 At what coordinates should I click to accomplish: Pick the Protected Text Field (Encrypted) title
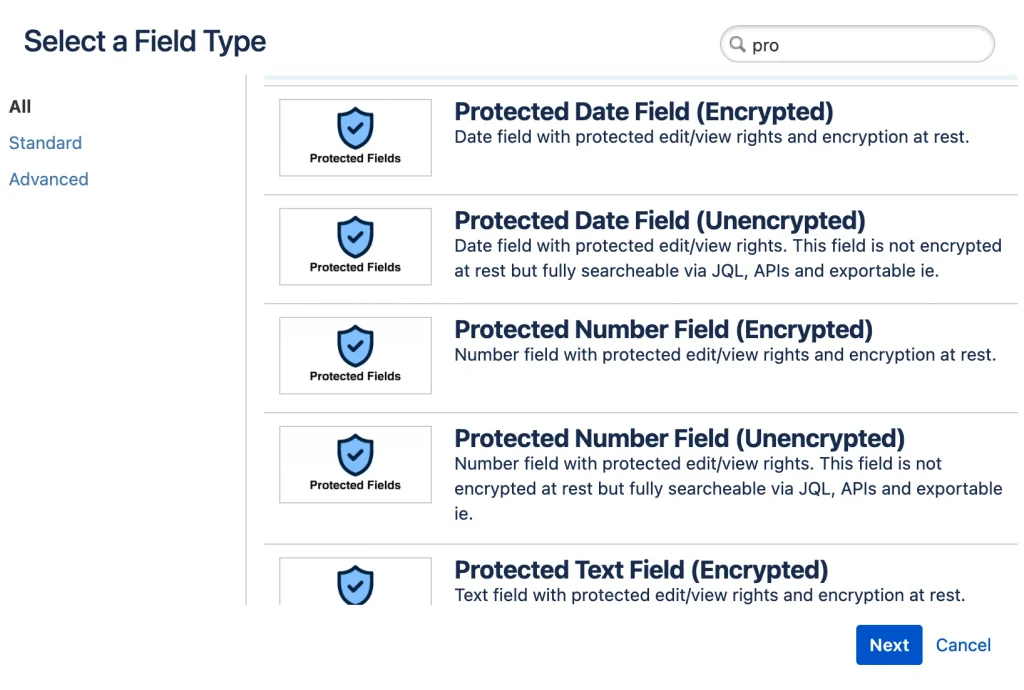tap(641, 570)
